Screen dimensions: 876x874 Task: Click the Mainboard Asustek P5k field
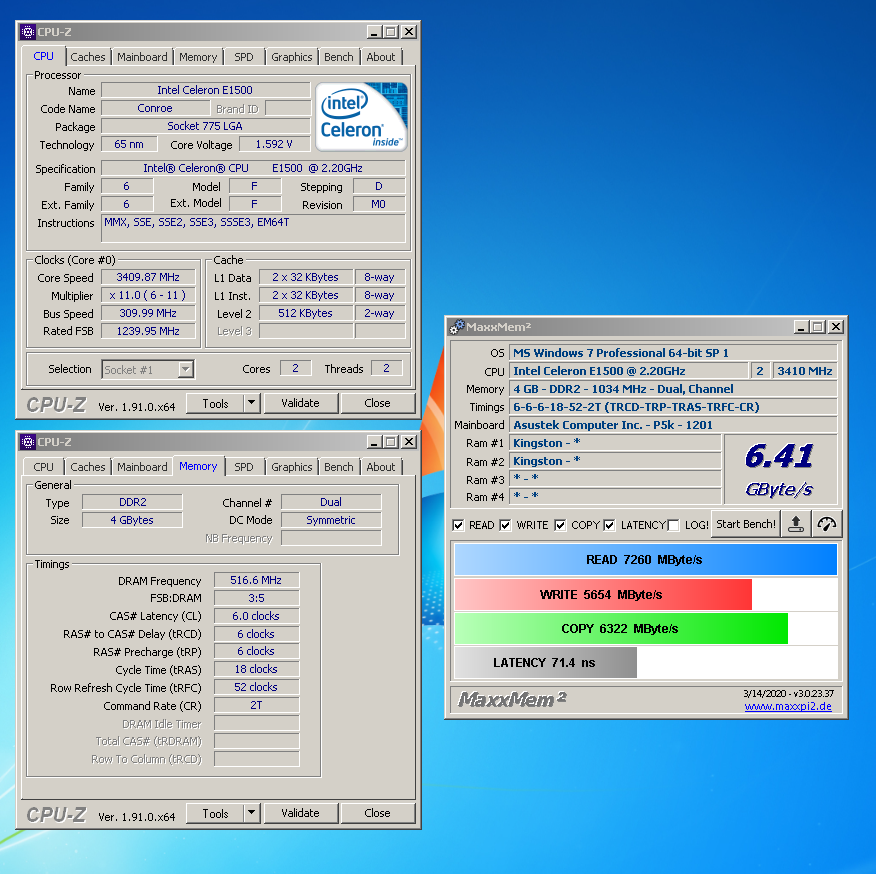673,425
